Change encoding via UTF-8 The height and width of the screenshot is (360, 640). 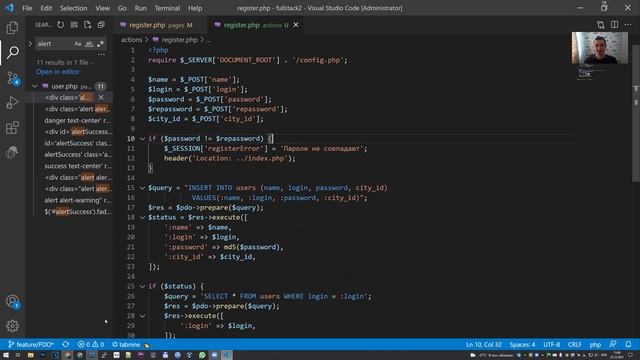click(x=552, y=344)
